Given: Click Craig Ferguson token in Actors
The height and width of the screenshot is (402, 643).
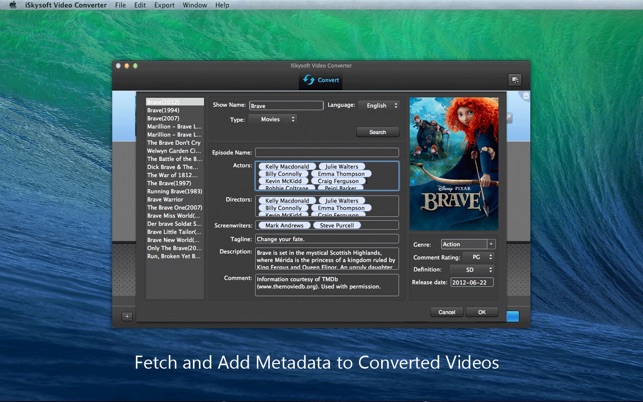Looking at the screenshot, I should tap(338, 181).
